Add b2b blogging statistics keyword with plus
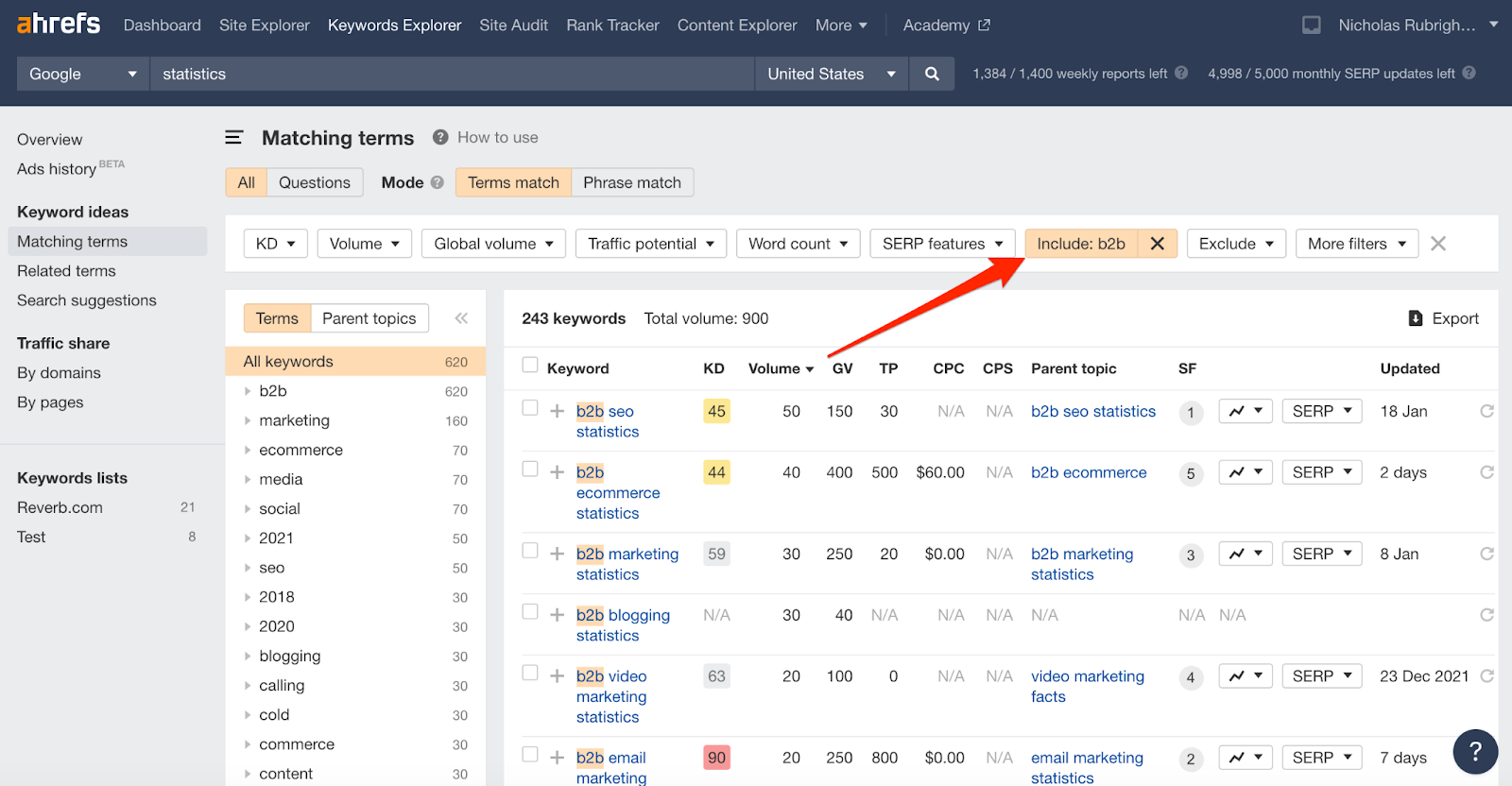Screen dimensions: 1512x786 tap(558, 615)
